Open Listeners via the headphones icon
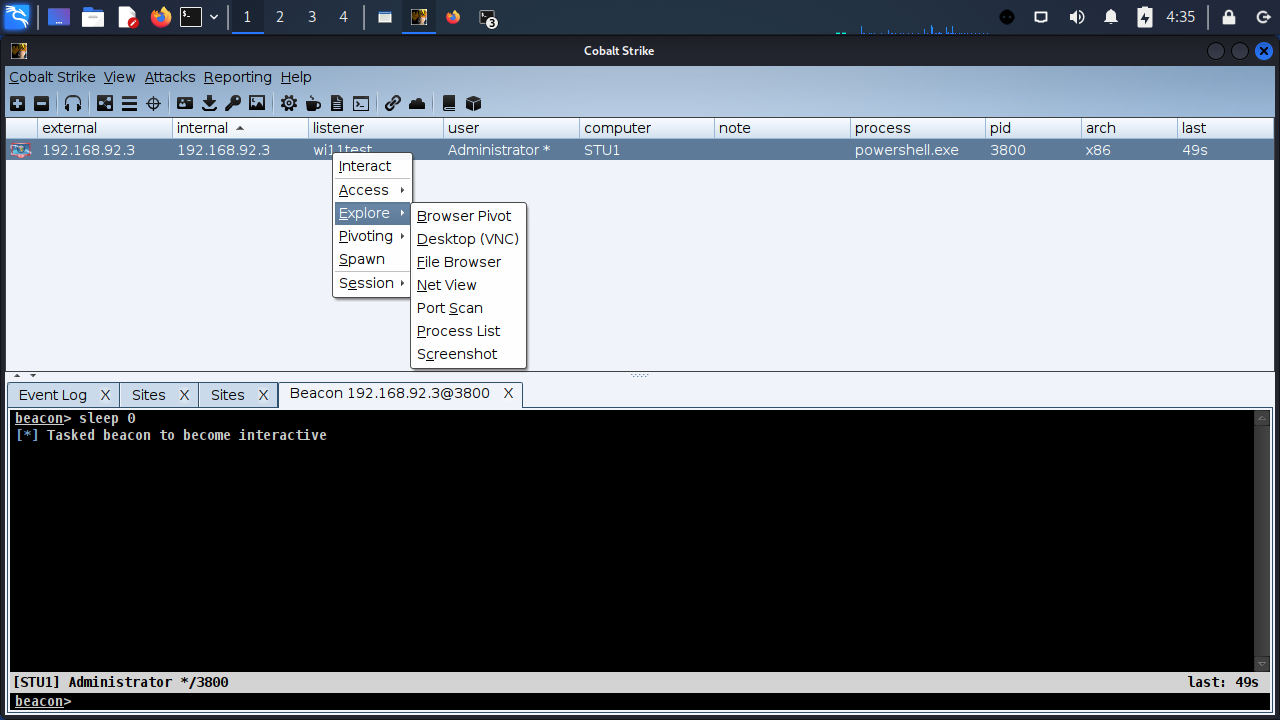 click(x=73, y=103)
